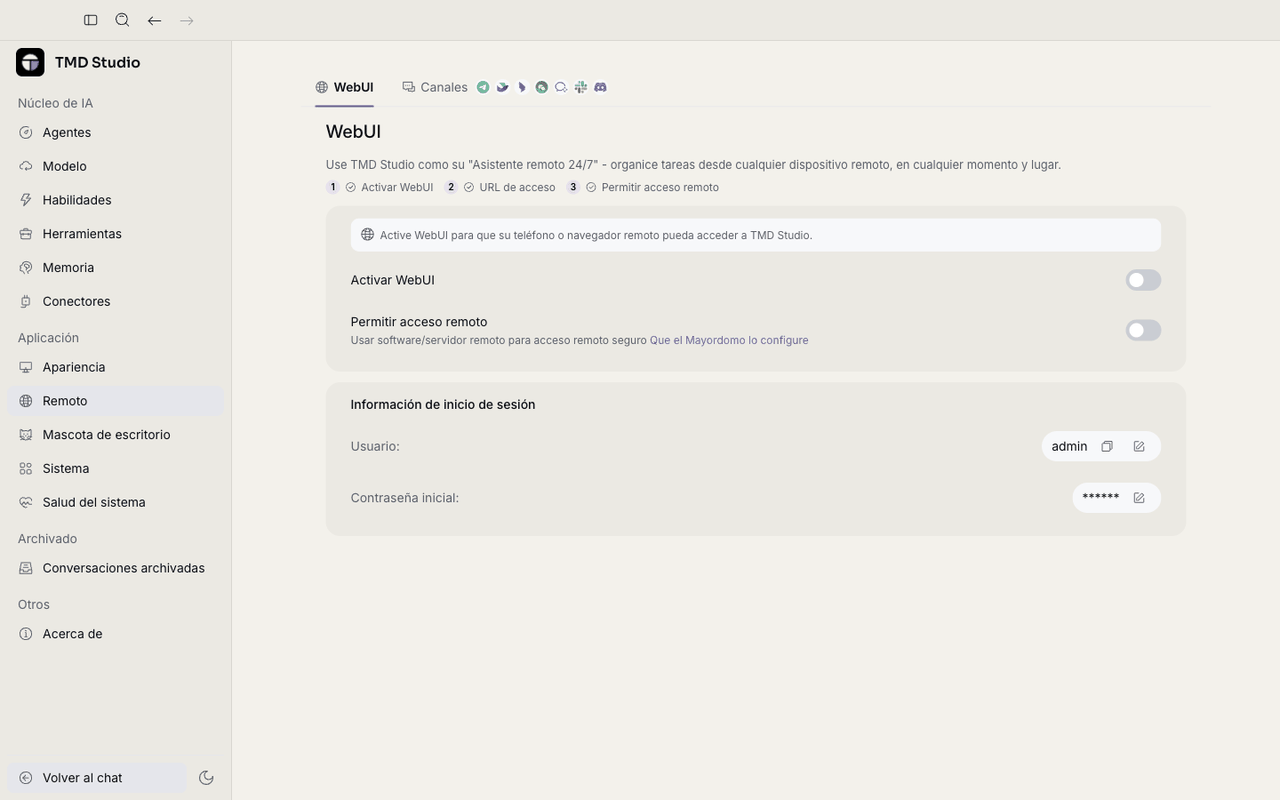
Task: Go forward with the right arrow
Action: (x=186, y=20)
